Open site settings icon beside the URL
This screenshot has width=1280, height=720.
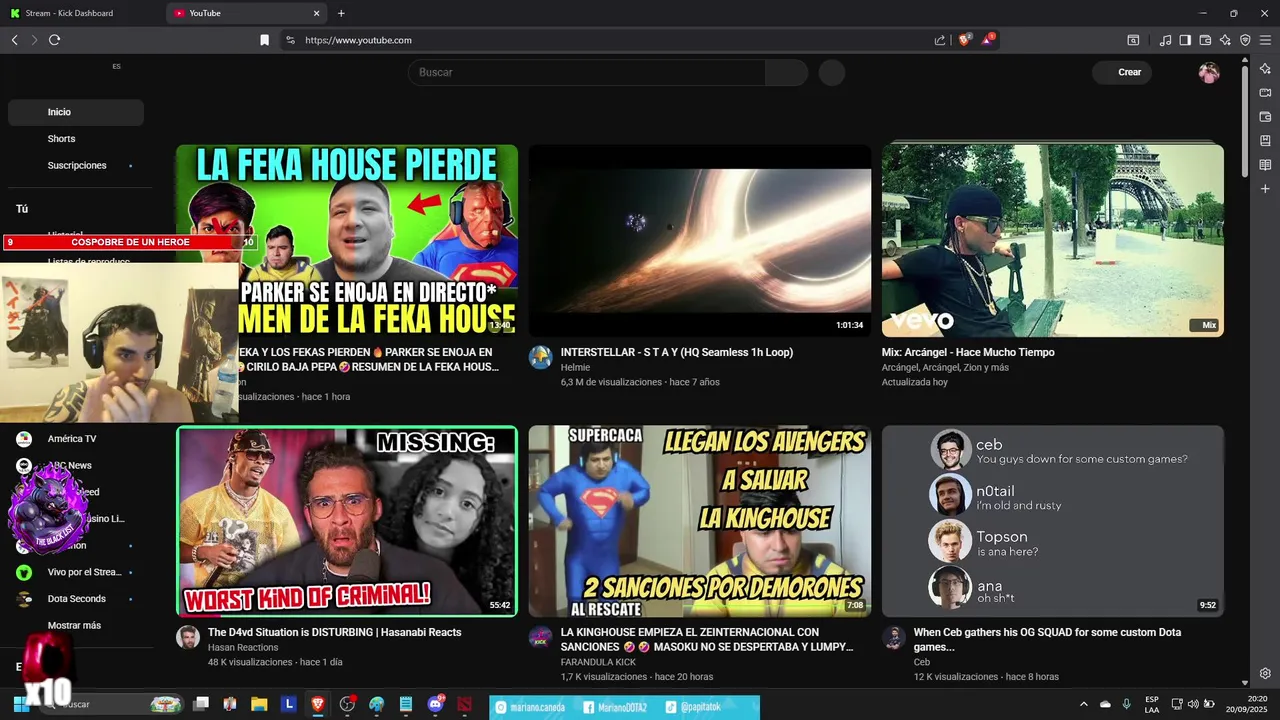pos(290,40)
